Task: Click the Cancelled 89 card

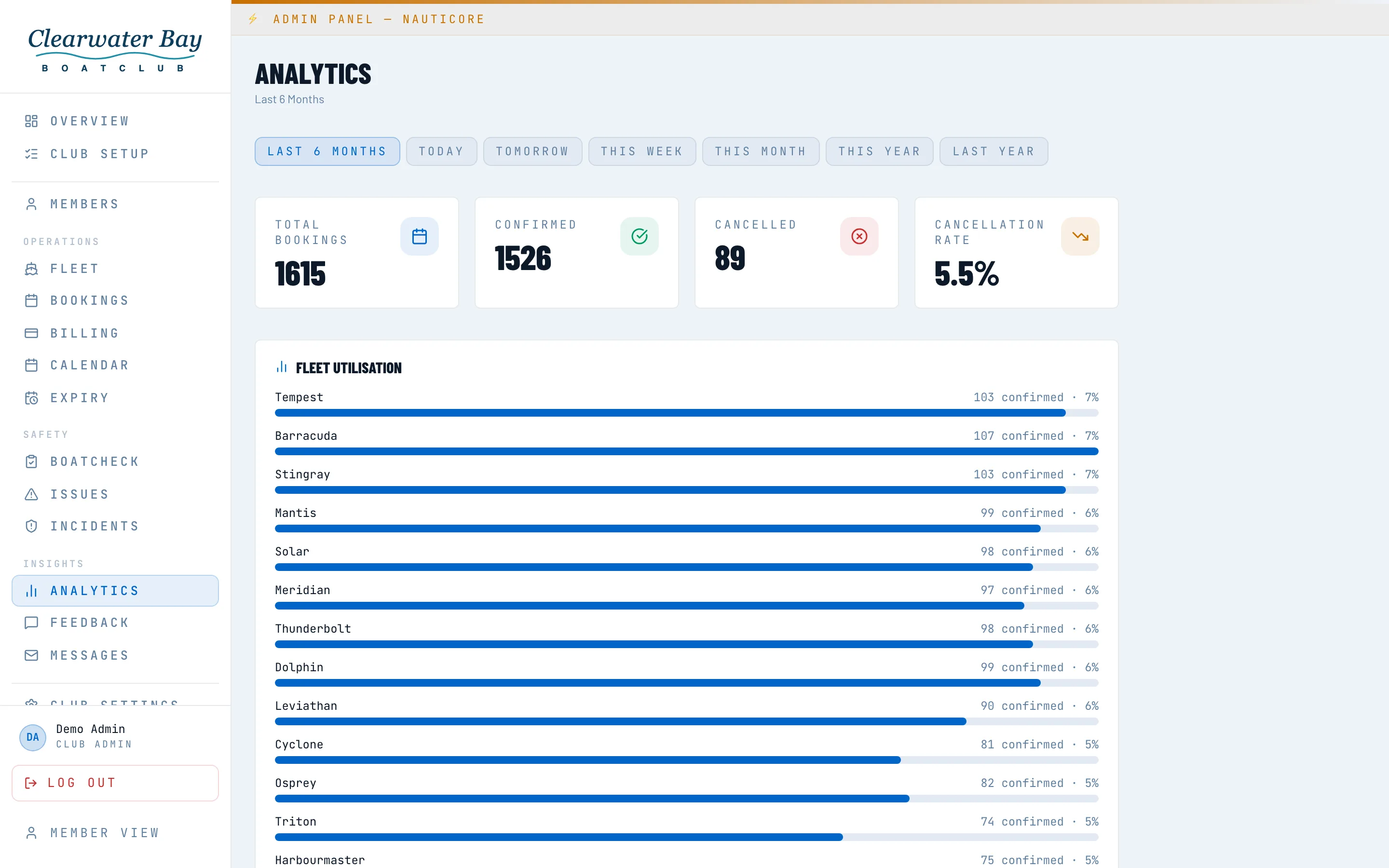Action: click(796, 253)
